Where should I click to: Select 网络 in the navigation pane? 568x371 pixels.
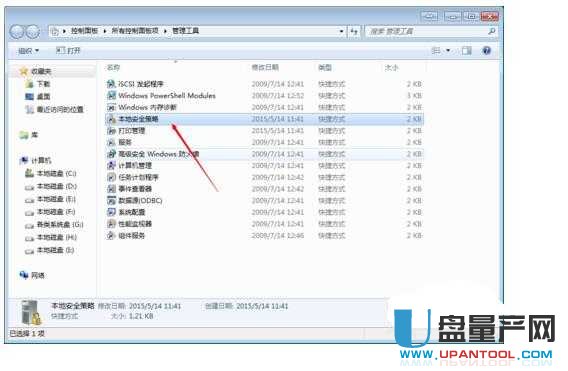(x=38, y=275)
